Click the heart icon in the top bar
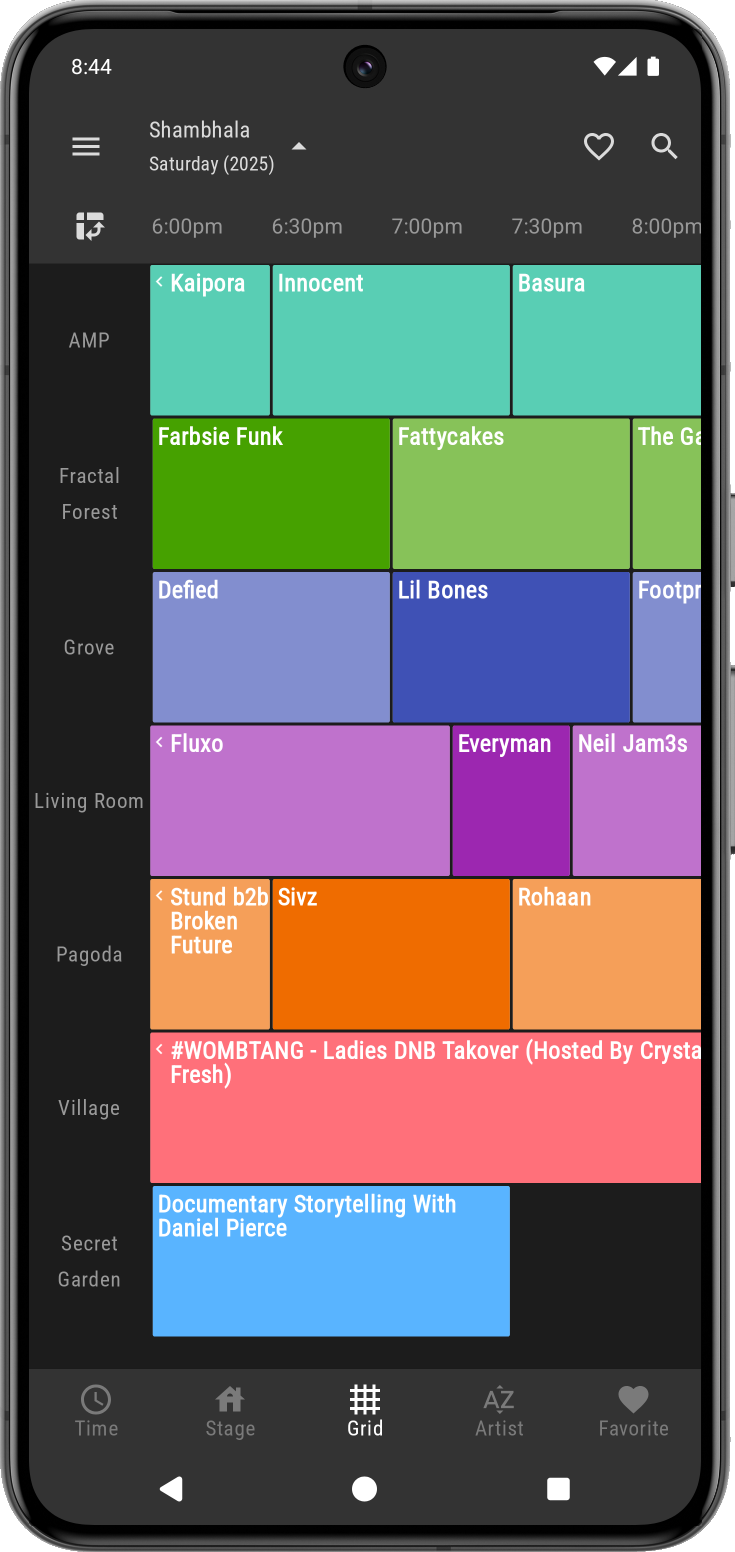This screenshot has width=735, height=1552. click(599, 146)
